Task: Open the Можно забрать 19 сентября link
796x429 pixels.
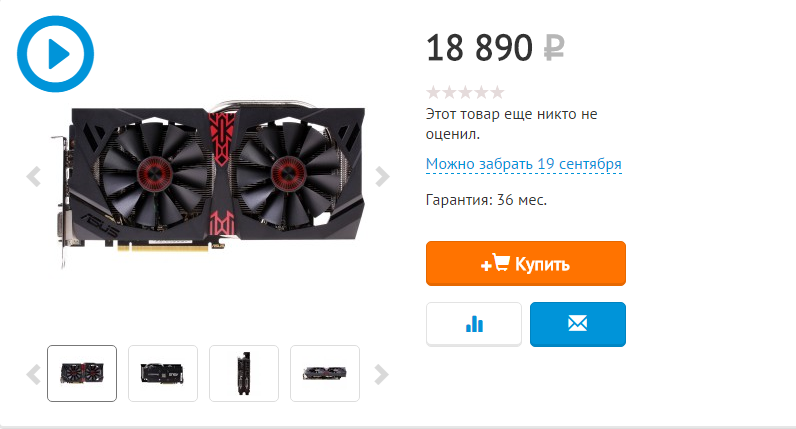Action: pyautogui.click(x=523, y=164)
